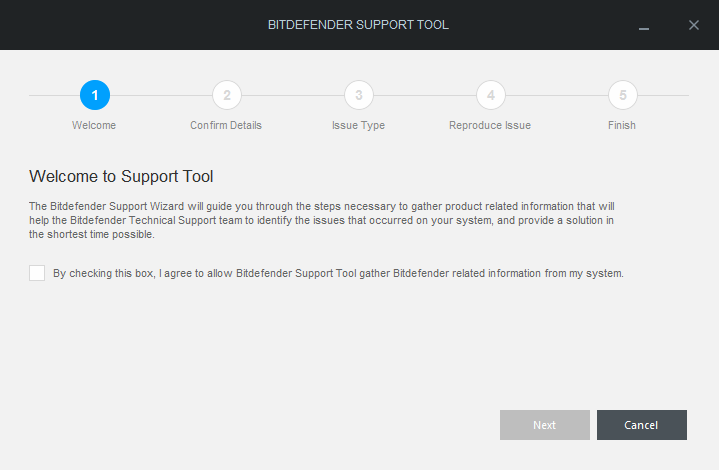Click the 'Welcome to Support Tool' heading
The height and width of the screenshot is (470, 719).
click(121, 177)
